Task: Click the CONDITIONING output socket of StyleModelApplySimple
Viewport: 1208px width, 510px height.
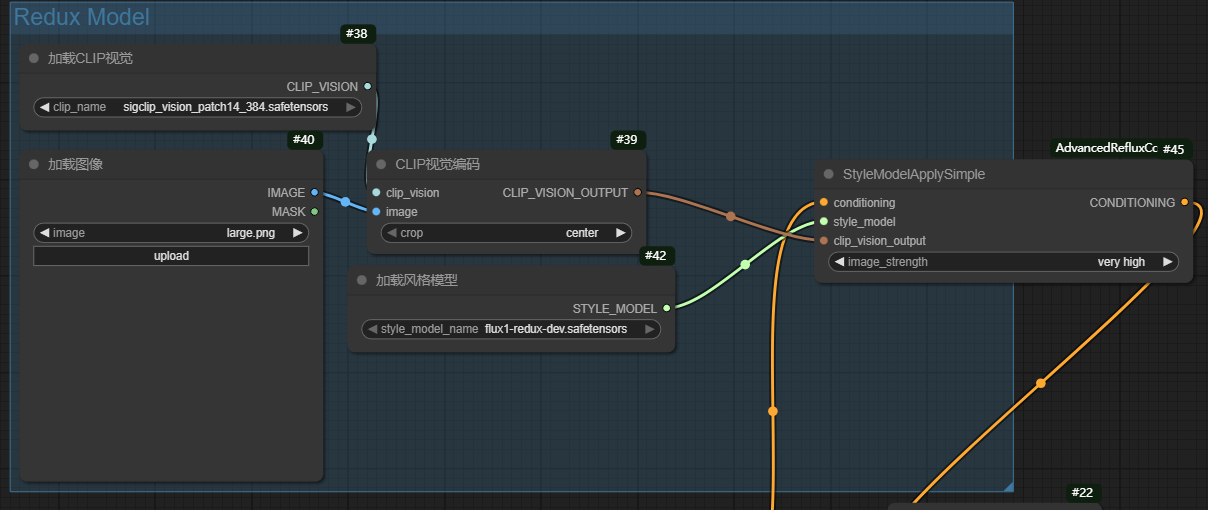Action: tap(1185, 203)
